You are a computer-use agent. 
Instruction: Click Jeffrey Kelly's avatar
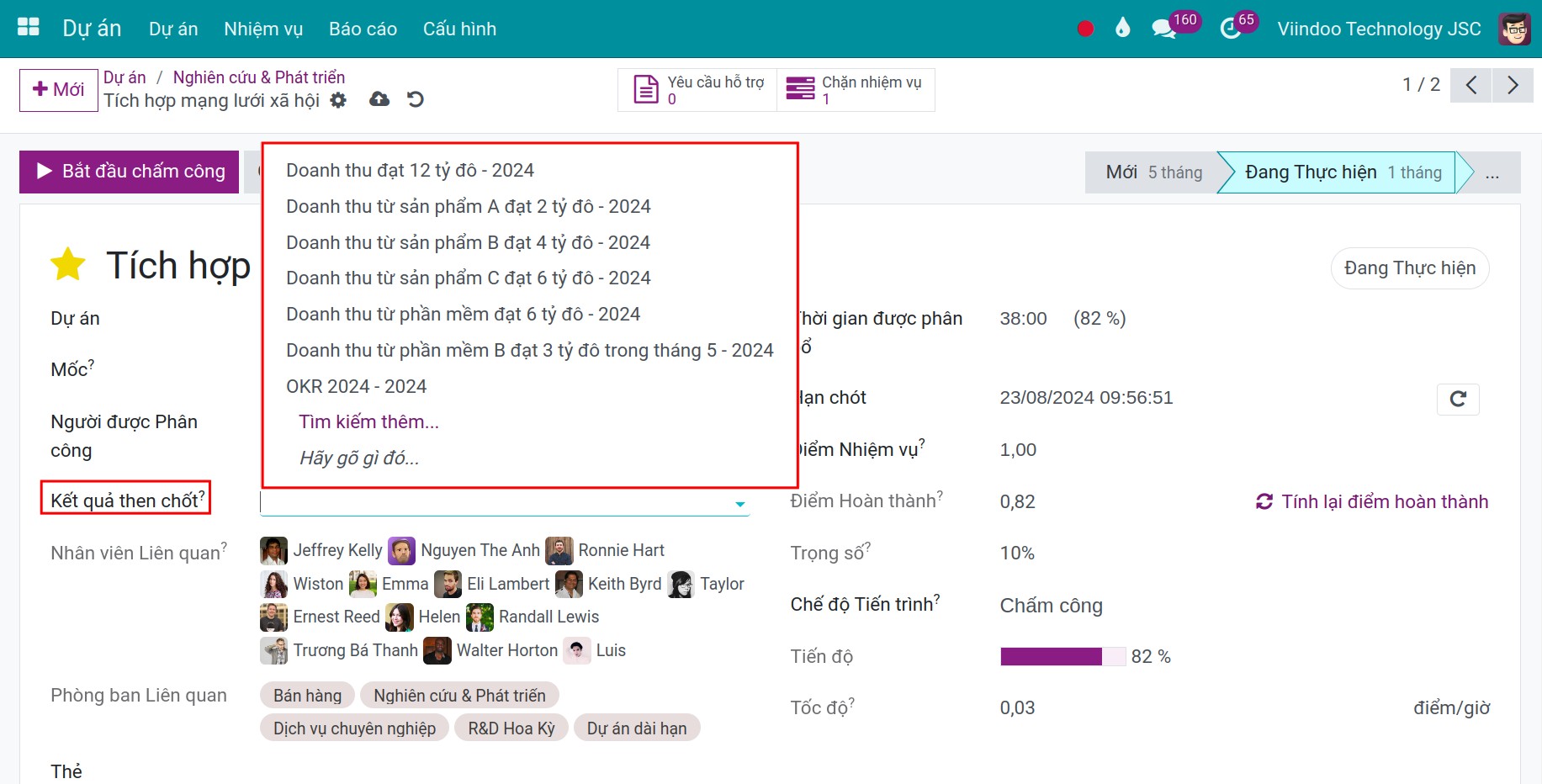[x=273, y=550]
